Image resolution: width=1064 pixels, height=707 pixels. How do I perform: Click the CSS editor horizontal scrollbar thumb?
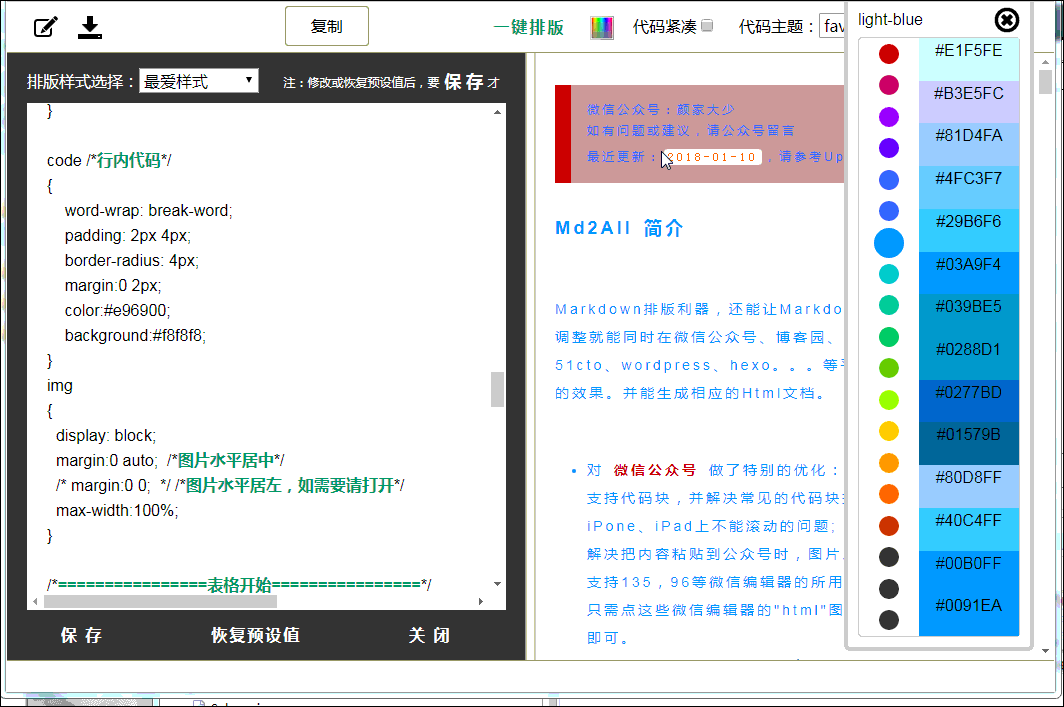160,602
